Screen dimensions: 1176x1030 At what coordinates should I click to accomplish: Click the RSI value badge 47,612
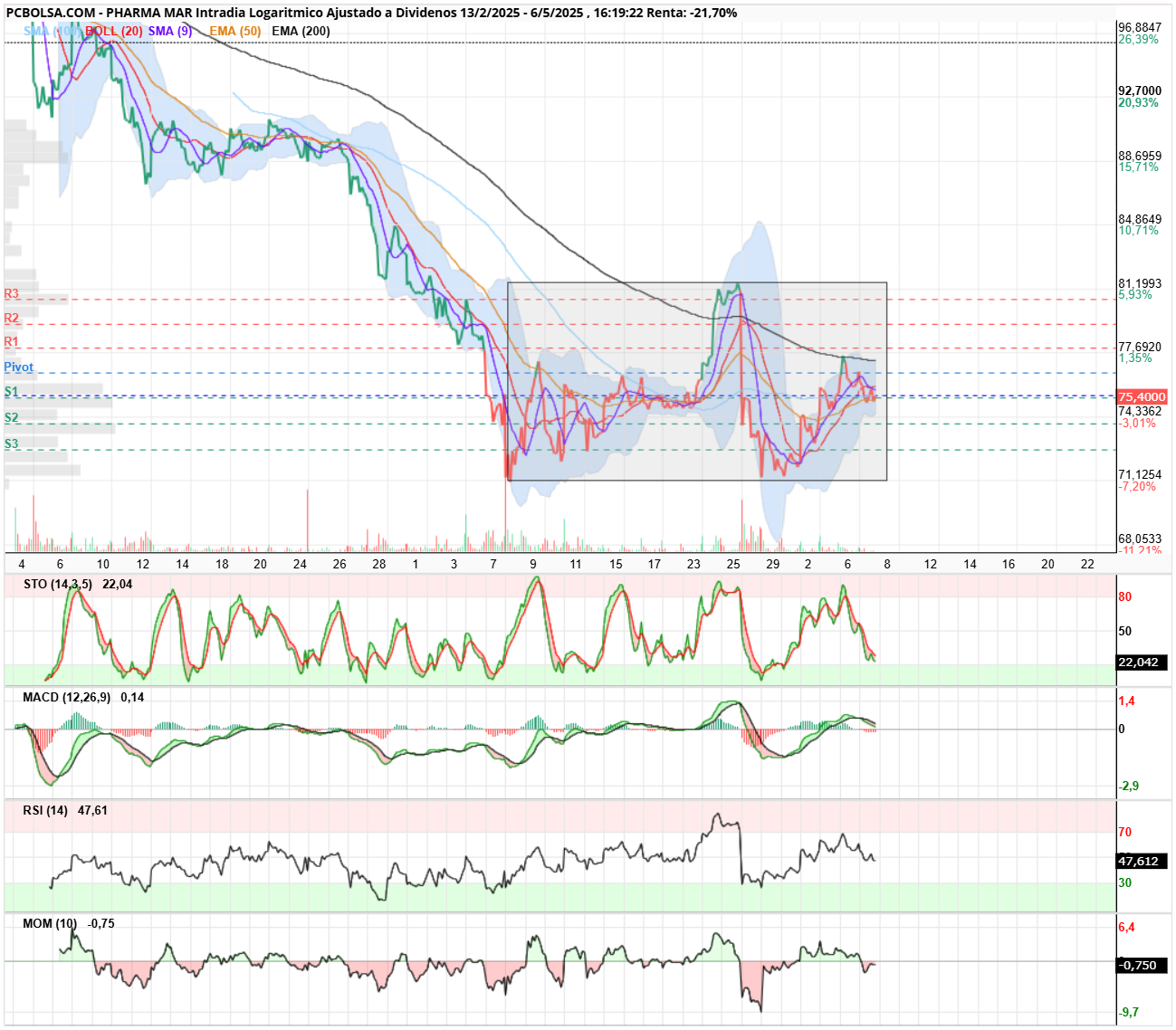coord(1142,862)
